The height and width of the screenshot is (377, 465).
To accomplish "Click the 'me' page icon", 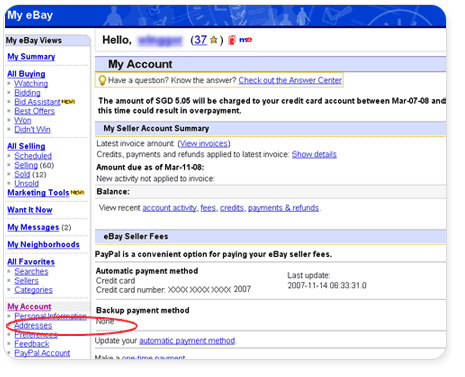I will click(x=246, y=40).
